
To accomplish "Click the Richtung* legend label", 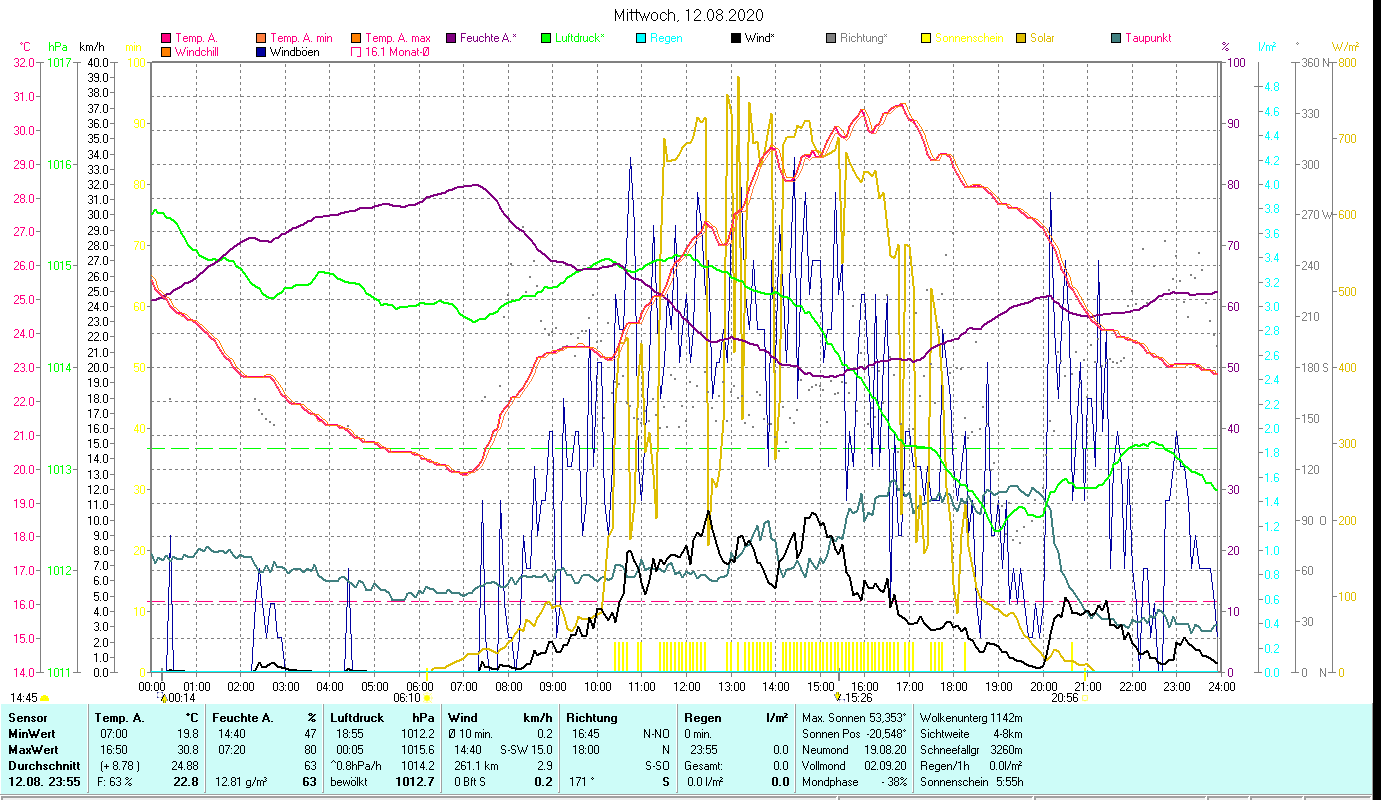I will click(x=864, y=38).
